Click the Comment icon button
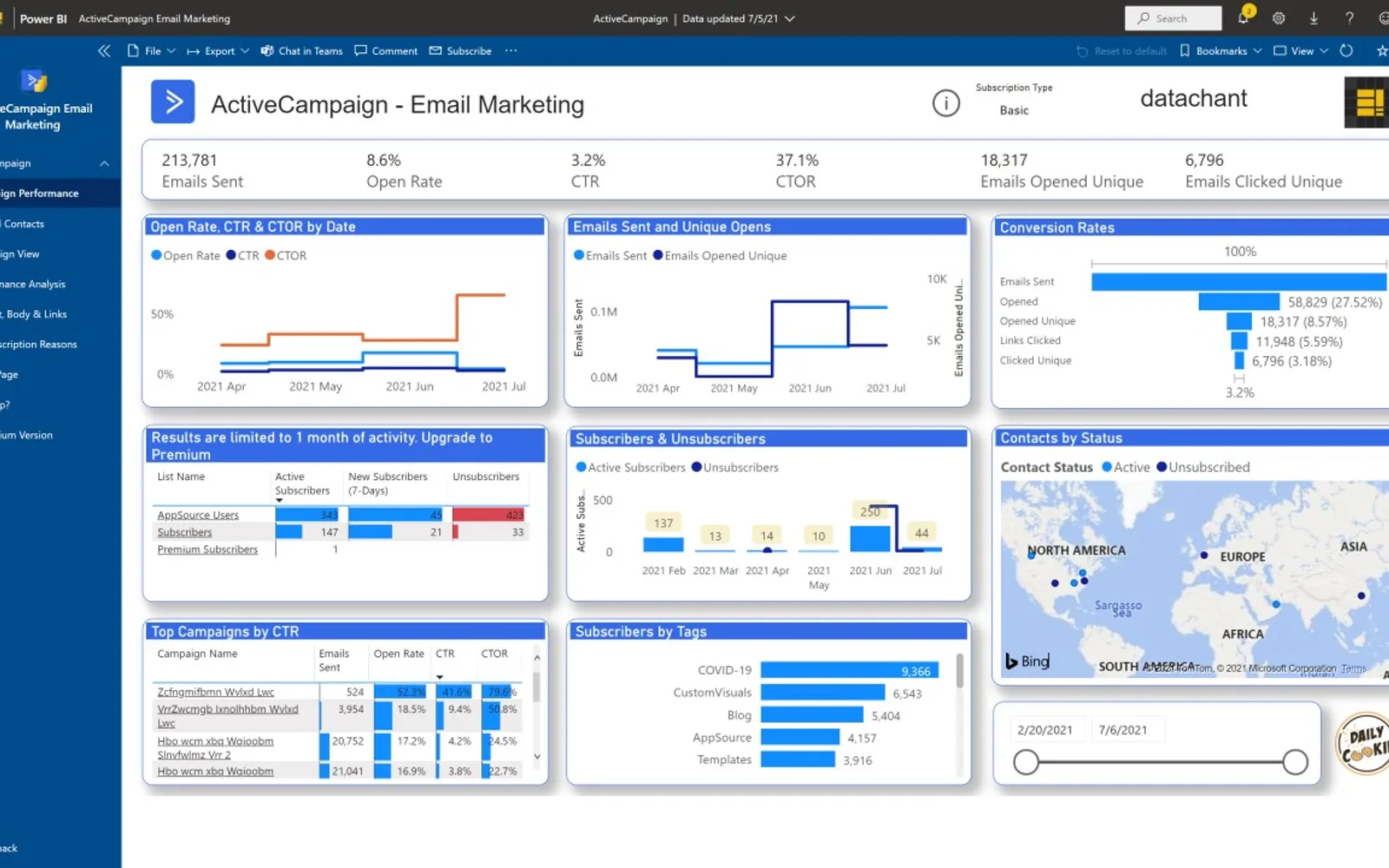 click(386, 51)
